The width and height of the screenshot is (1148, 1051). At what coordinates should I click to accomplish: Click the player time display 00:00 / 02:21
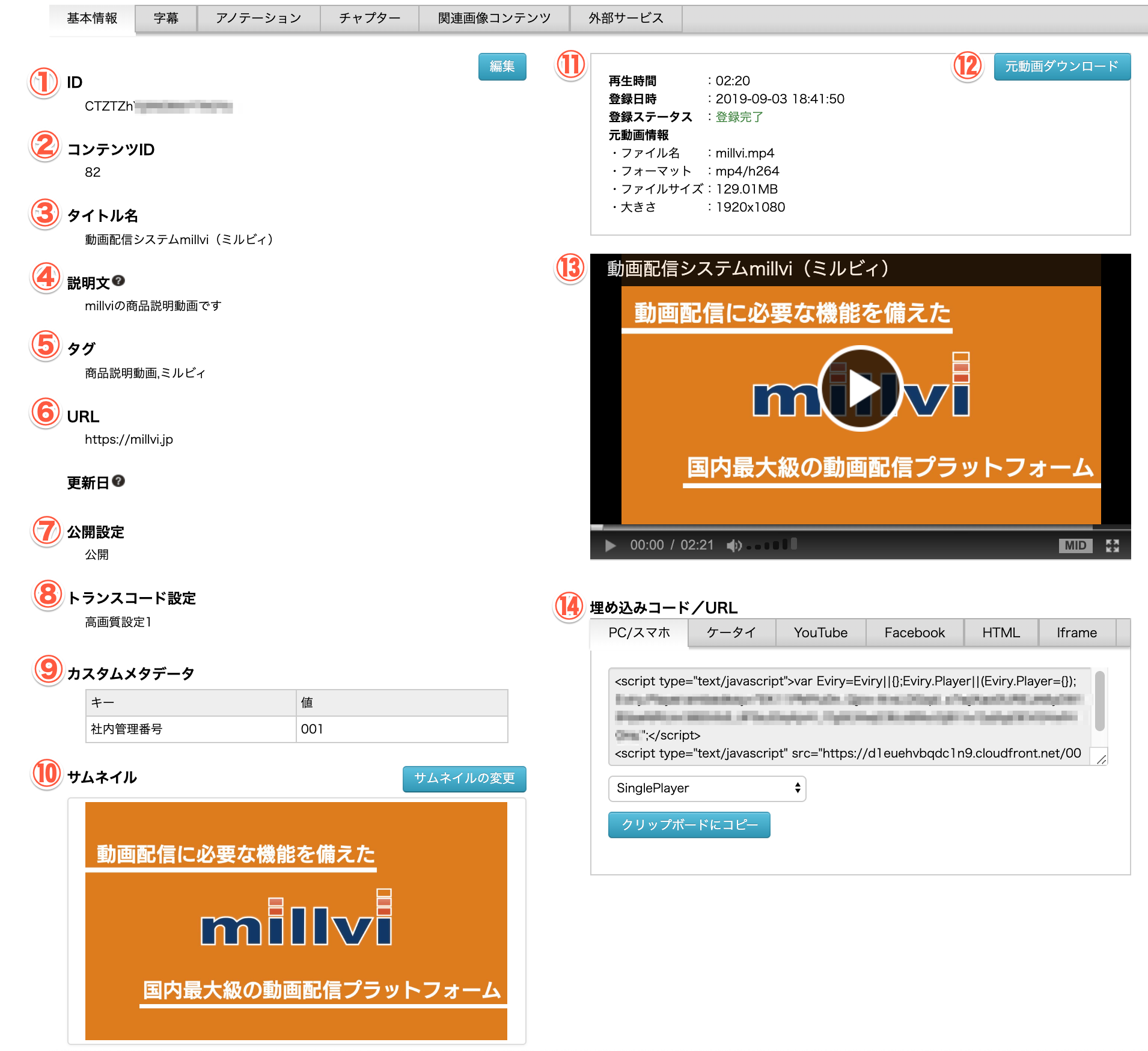tap(672, 545)
